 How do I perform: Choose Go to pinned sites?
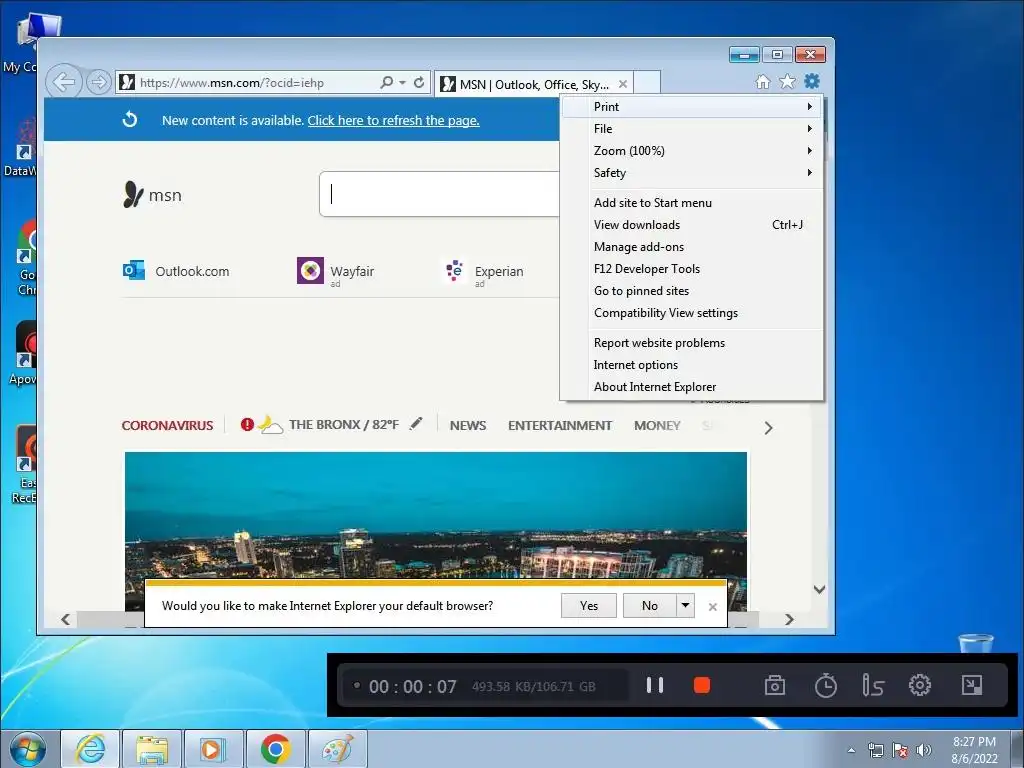click(x=692, y=291)
